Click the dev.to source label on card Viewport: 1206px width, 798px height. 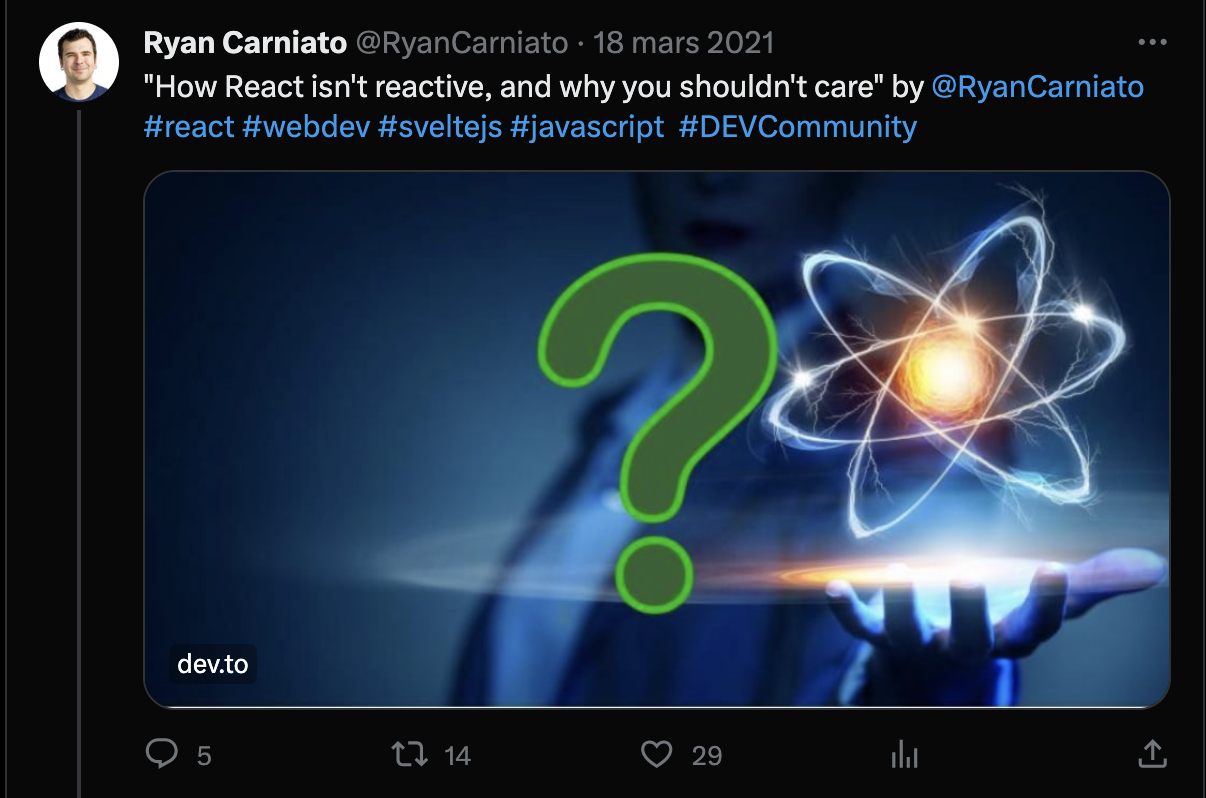pos(213,664)
